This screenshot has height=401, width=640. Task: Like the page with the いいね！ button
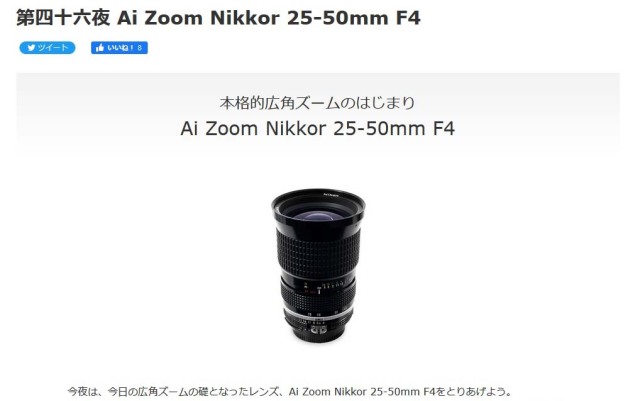point(119,48)
